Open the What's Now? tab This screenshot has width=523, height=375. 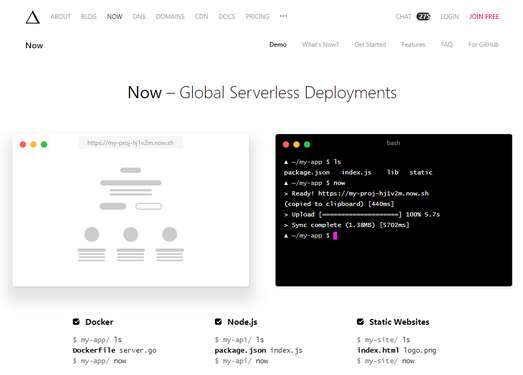(320, 44)
